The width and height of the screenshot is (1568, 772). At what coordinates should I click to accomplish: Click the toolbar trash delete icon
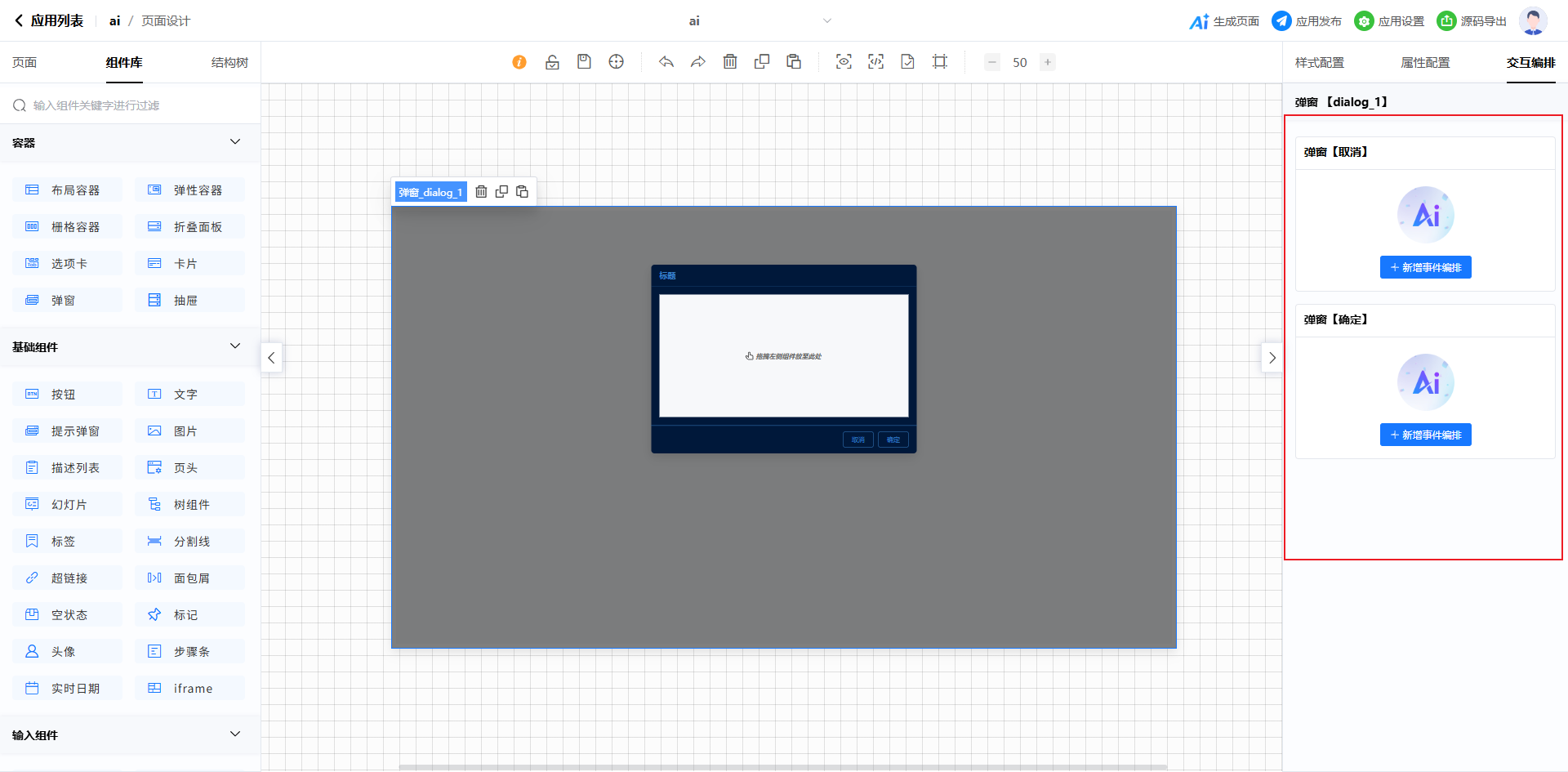730,62
